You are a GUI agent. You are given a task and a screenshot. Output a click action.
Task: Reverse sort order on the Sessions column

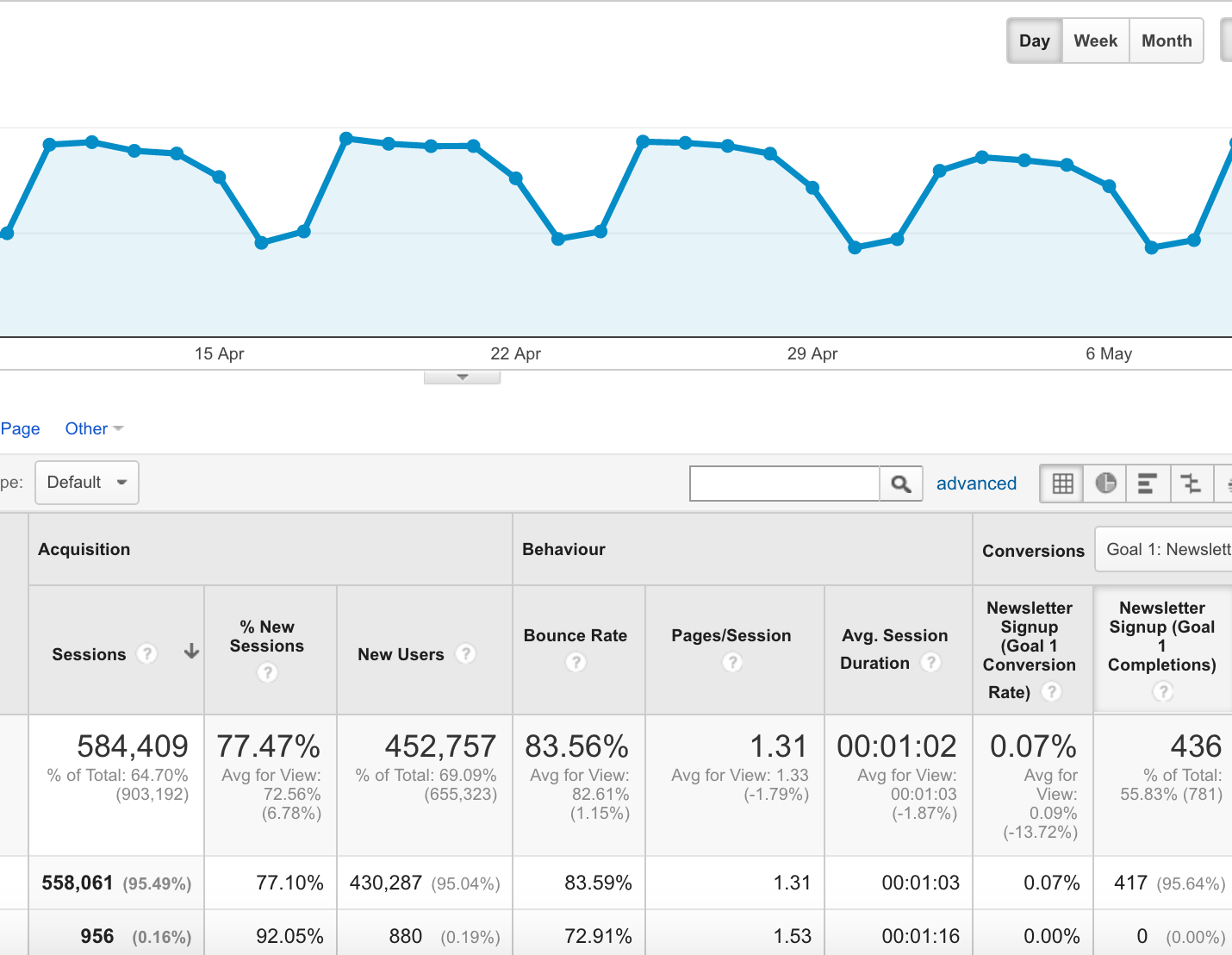[190, 652]
